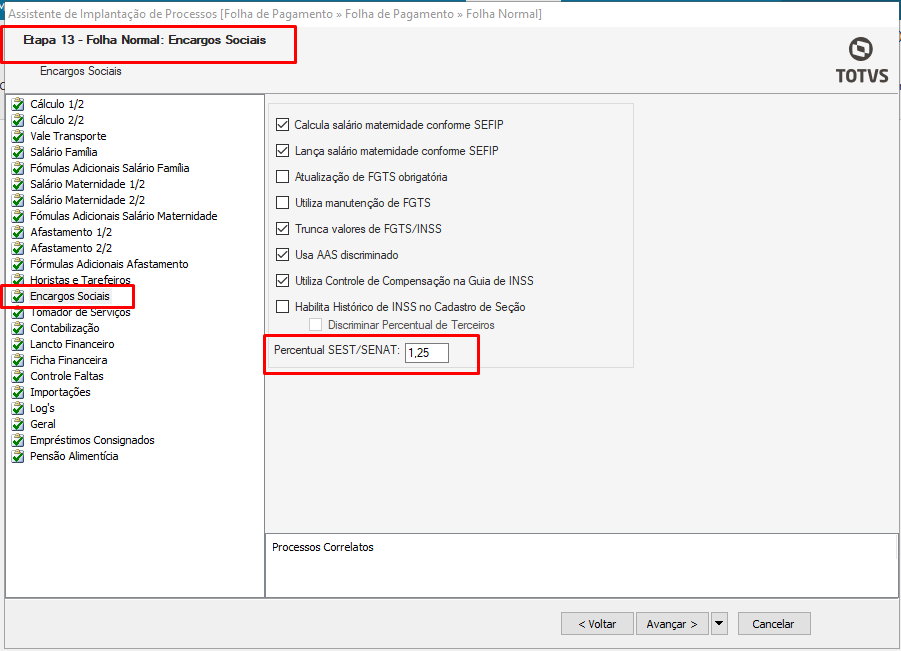Click the Processos Correlatos panel label
The image size is (901, 651).
(x=322, y=547)
